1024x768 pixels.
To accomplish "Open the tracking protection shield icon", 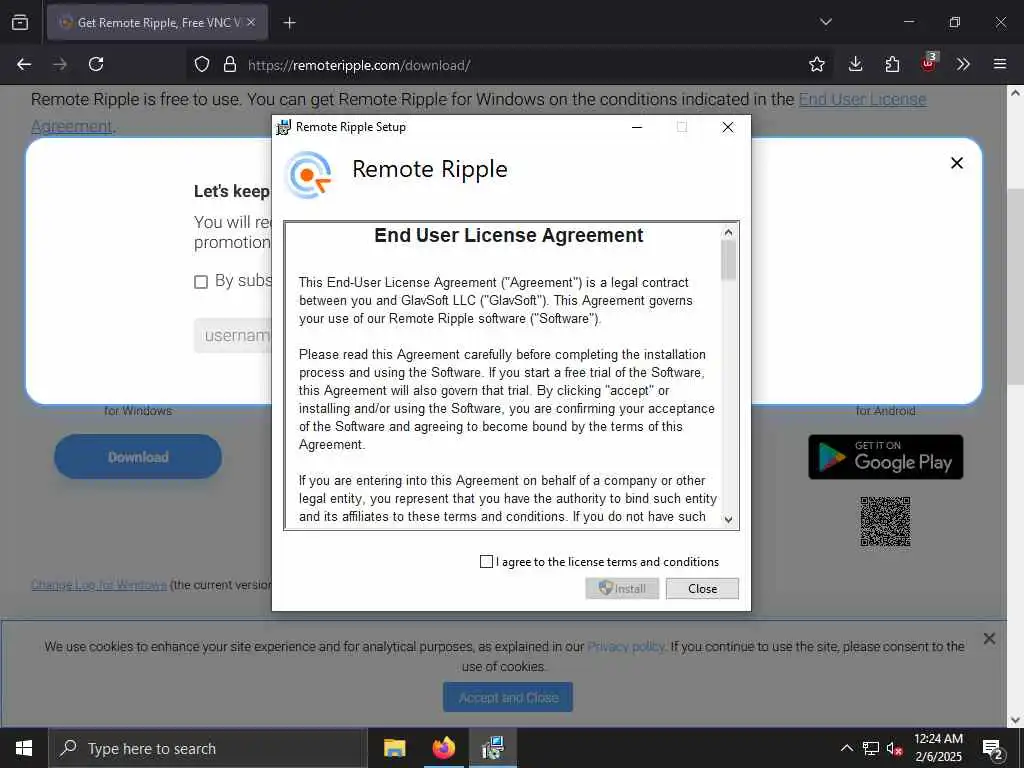I will point(202,64).
